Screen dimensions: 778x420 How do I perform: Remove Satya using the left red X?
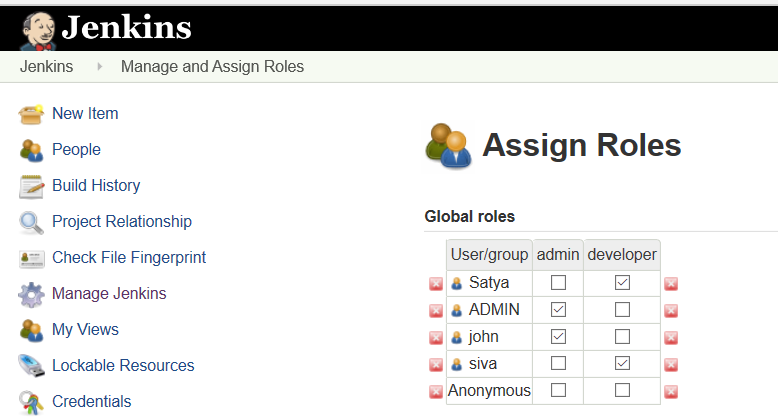[436, 284]
